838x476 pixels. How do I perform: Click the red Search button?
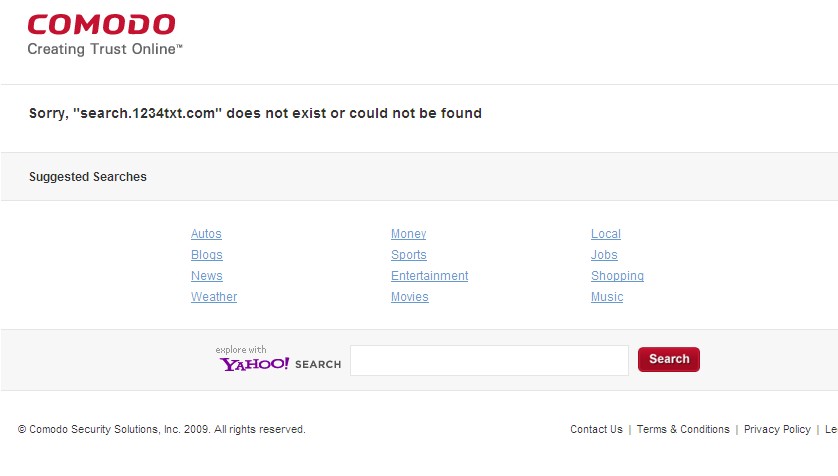click(669, 360)
